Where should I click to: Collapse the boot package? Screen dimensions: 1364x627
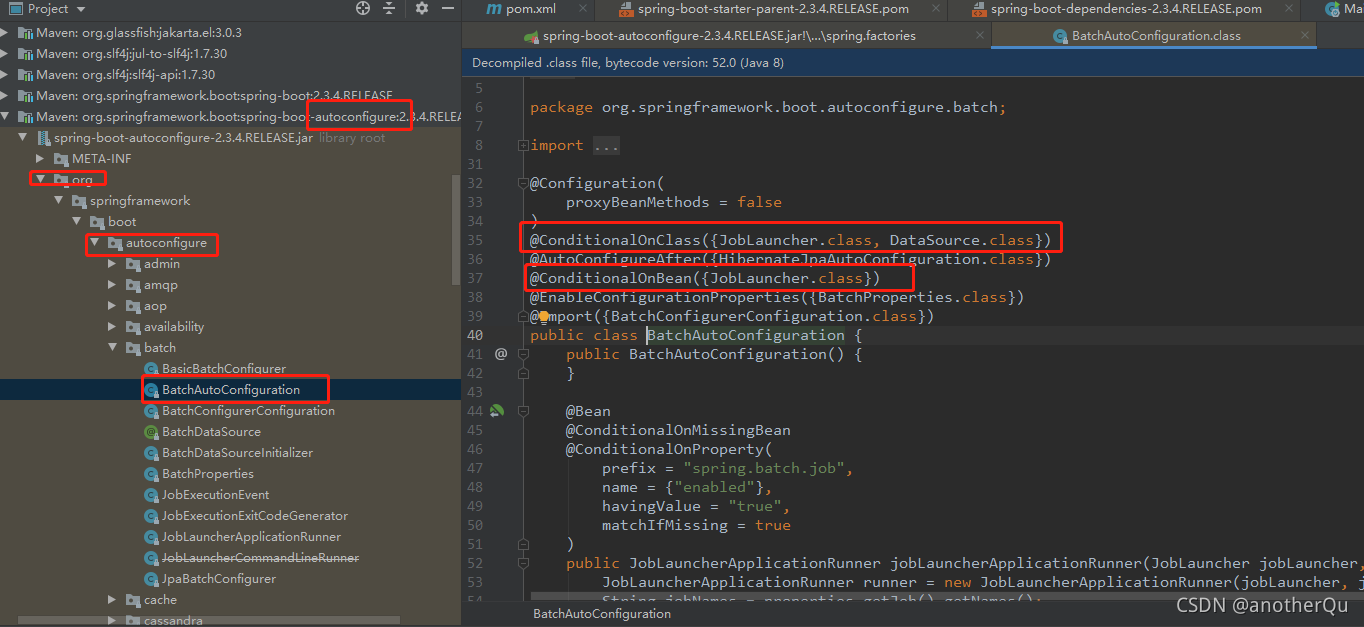coord(77,221)
